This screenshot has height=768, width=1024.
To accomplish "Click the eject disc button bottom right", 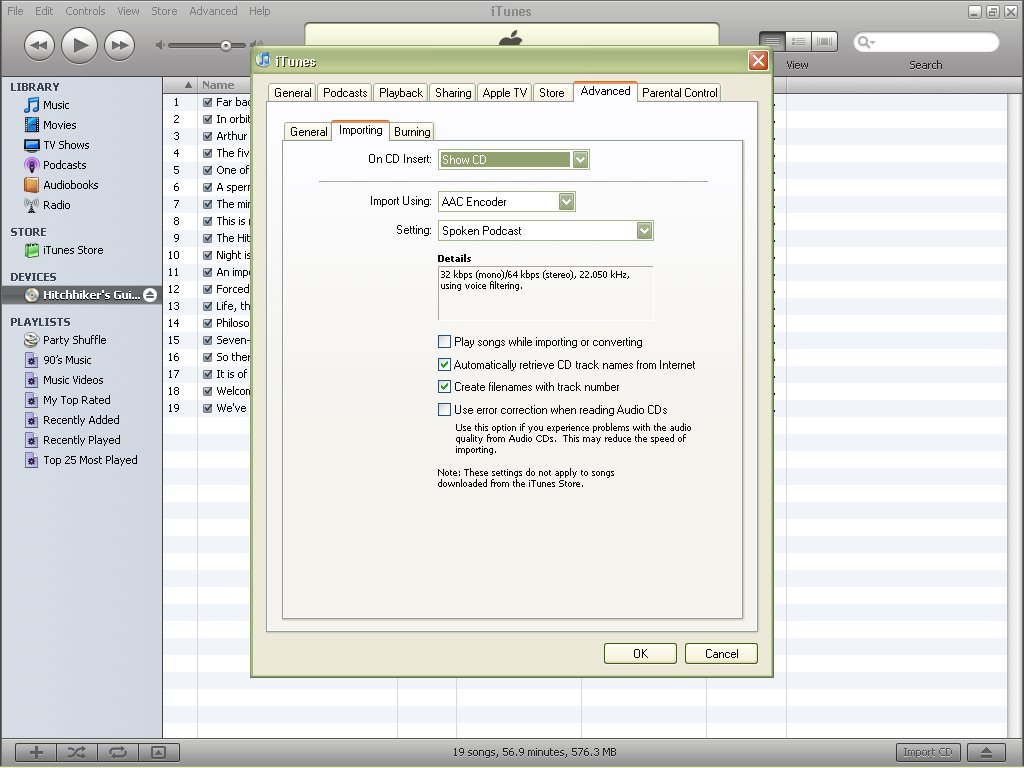I will pyautogui.click(x=987, y=752).
